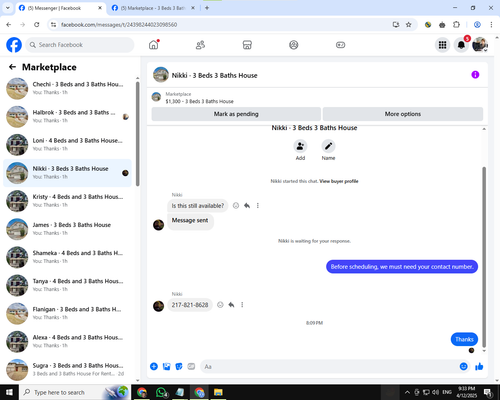Click the address bar URL
Image resolution: width=500 pixels, height=400 pixels.
pos(119,25)
